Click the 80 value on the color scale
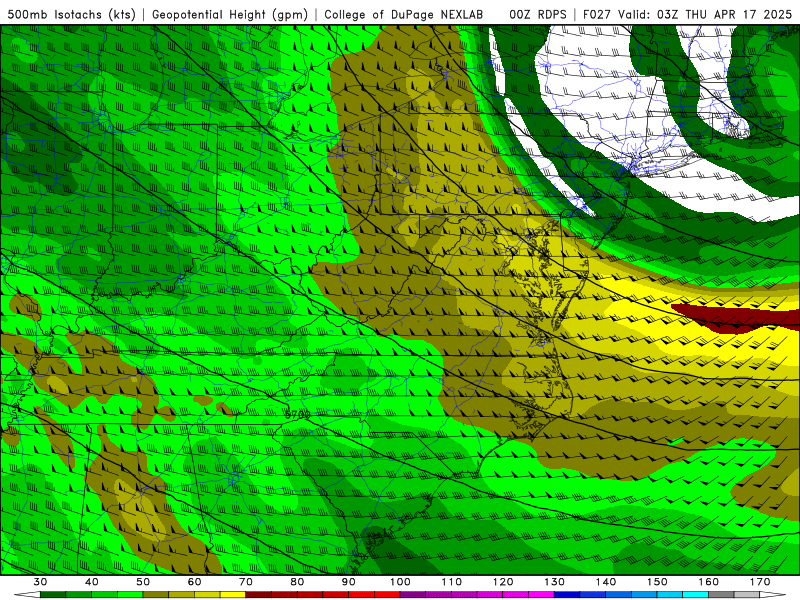 click(297, 582)
